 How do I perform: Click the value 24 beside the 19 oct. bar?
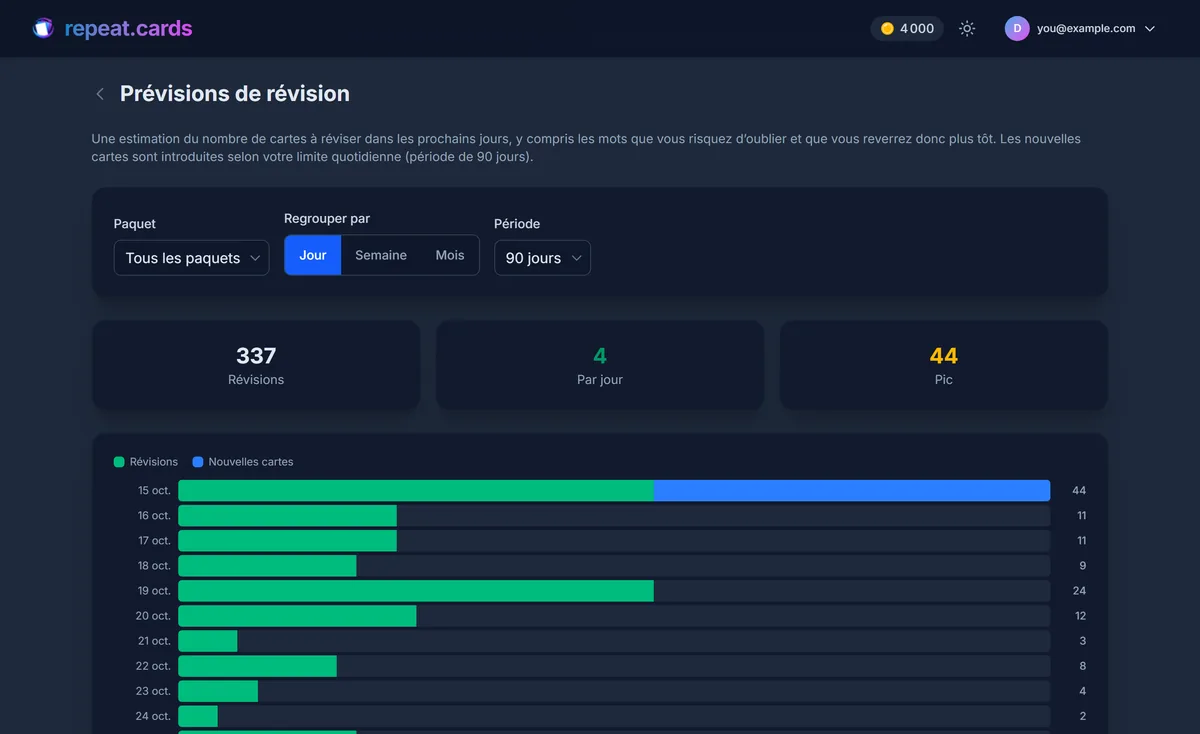(x=1079, y=591)
